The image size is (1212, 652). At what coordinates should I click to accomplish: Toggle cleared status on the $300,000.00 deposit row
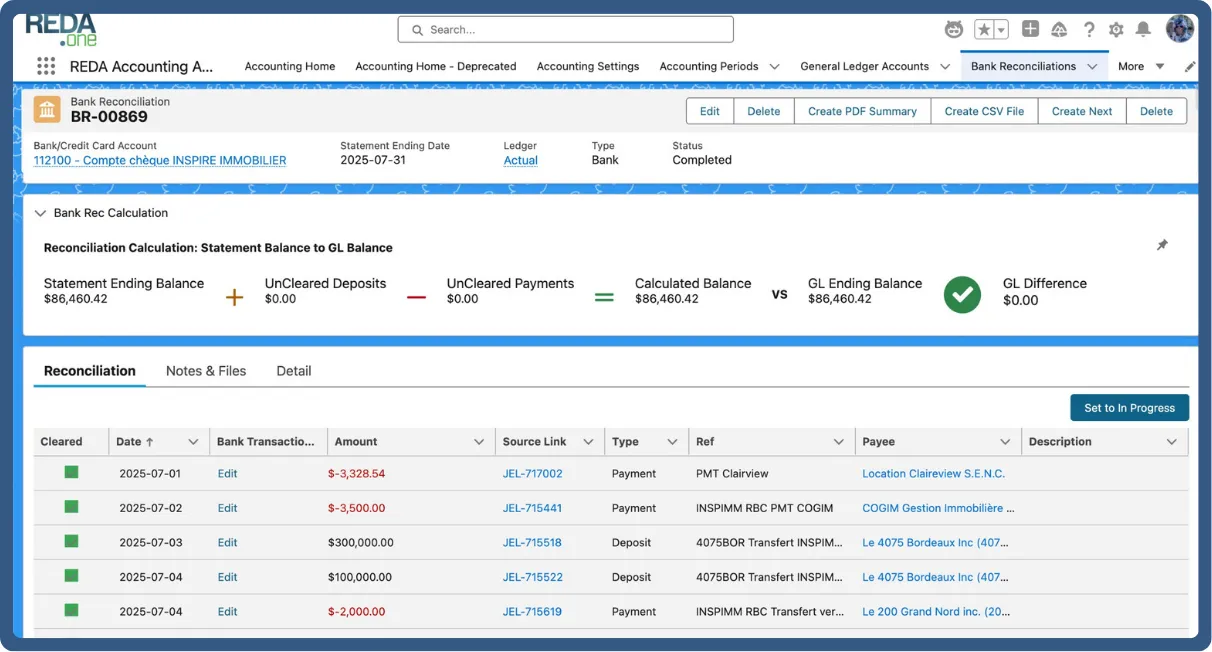[x=70, y=541]
